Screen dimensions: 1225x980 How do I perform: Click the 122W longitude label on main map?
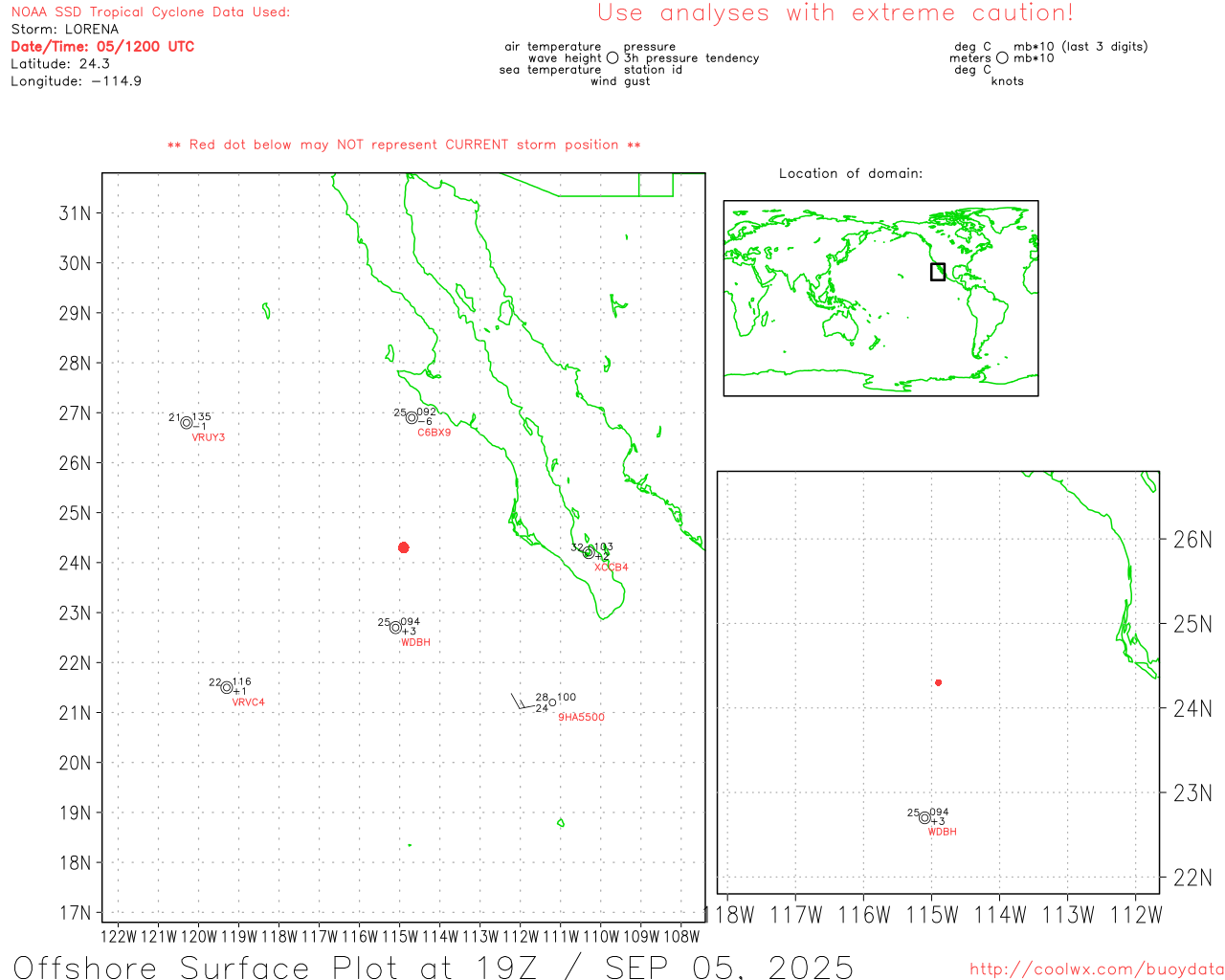[119, 936]
